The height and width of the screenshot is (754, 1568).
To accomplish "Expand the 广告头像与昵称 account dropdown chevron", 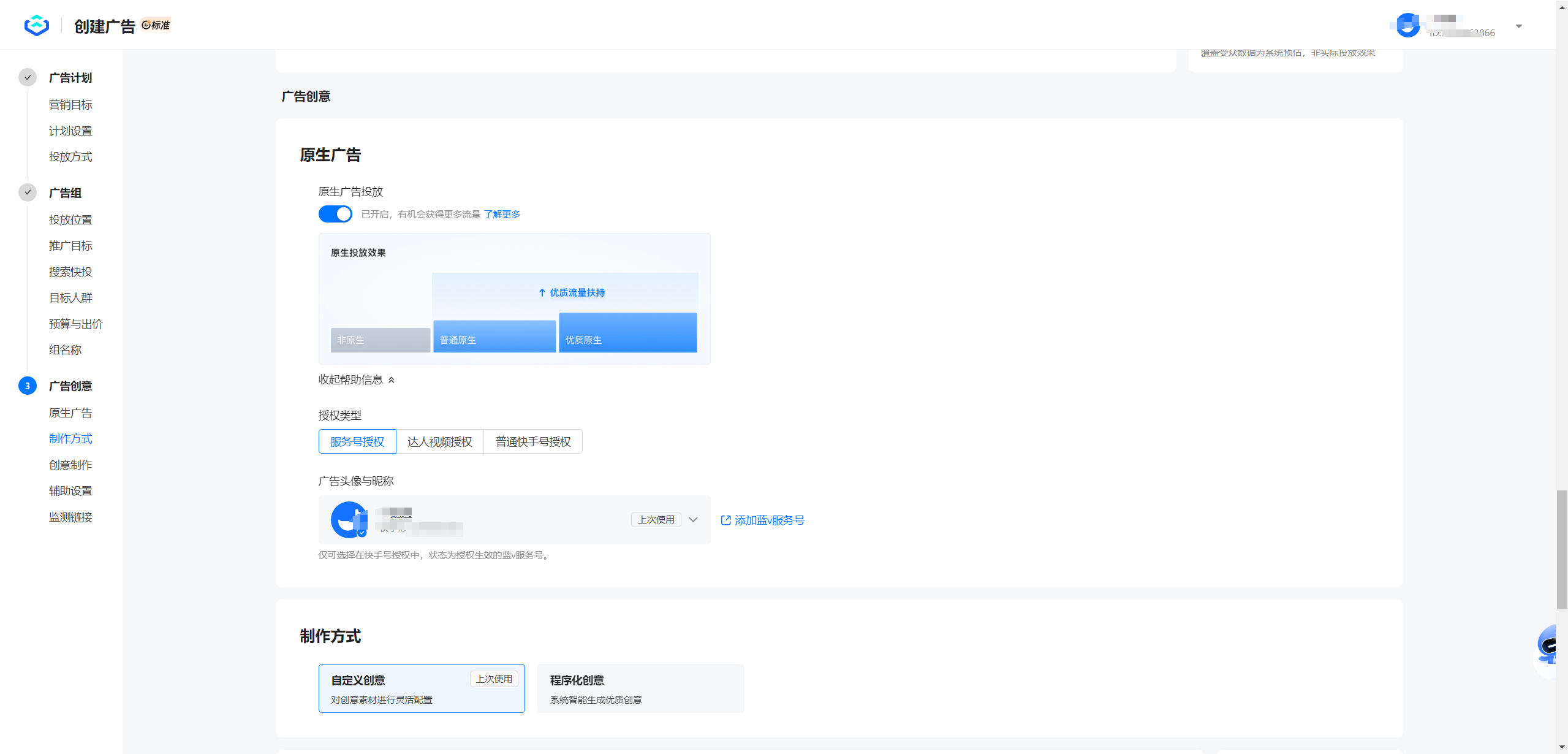I will click(693, 520).
